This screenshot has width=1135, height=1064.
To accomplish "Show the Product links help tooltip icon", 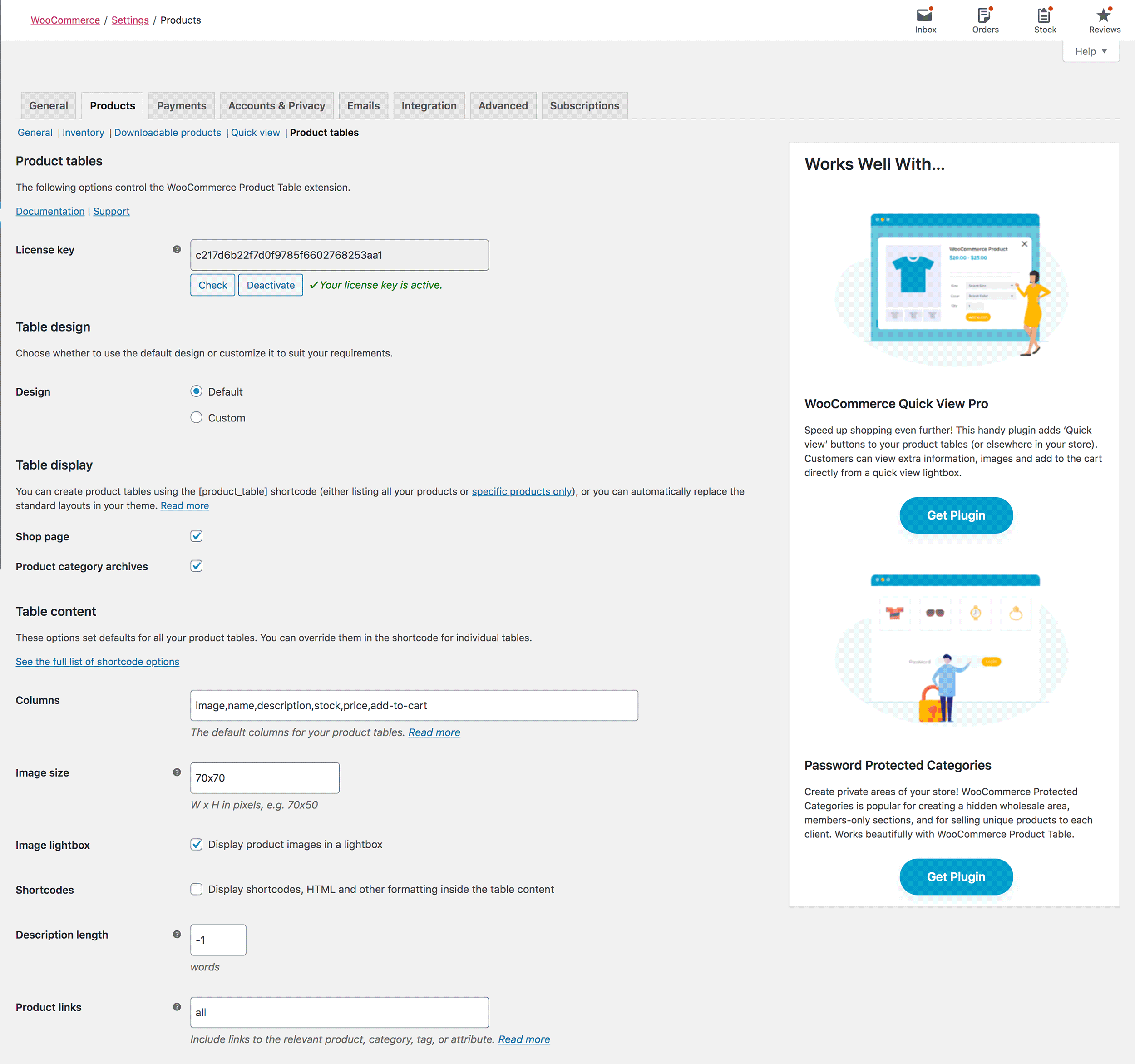I will pos(177,1007).
